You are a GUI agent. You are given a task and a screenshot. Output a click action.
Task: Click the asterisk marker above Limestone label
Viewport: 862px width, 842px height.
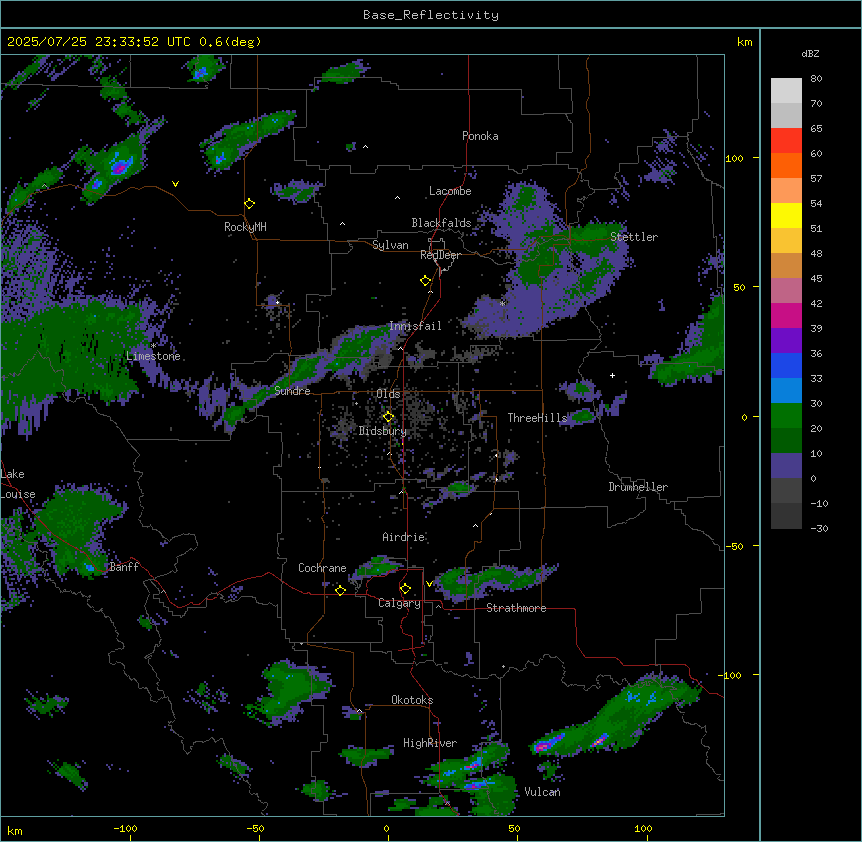tap(153, 346)
